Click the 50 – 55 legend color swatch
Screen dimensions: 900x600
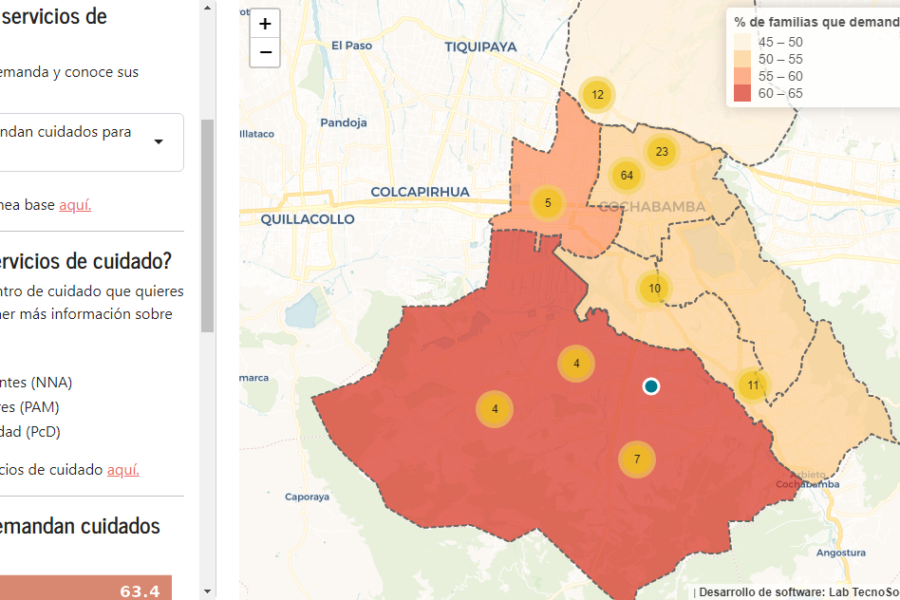coord(742,59)
